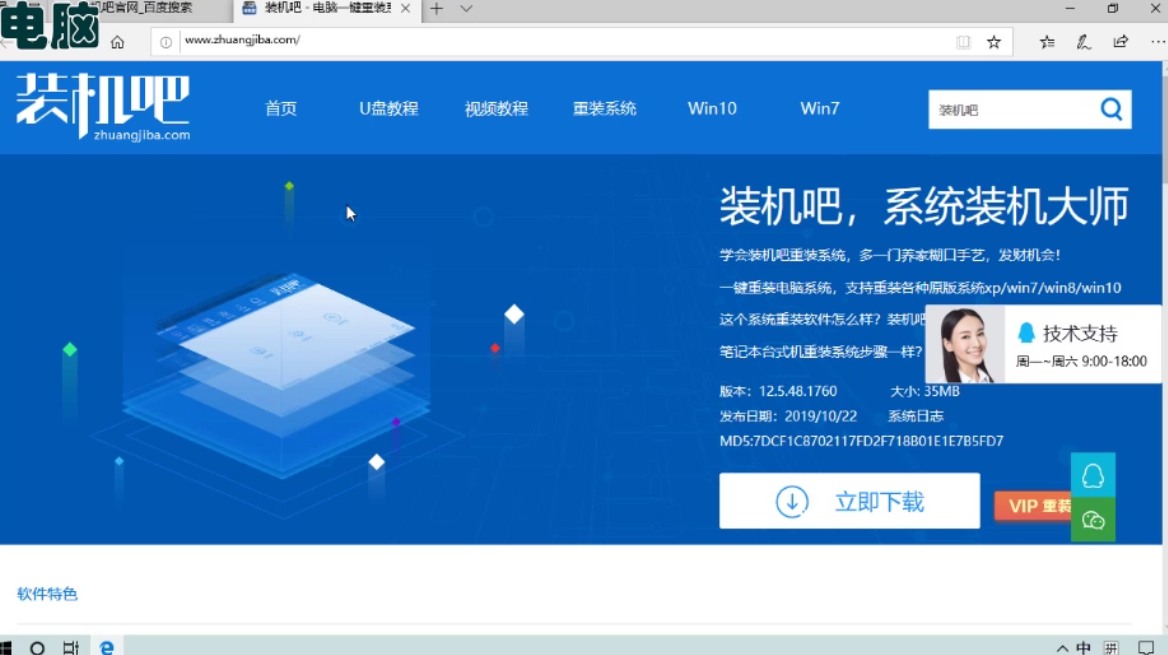Screen dimensions: 1168x655
Task: Open a new browser tab
Action: (x=437, y=9)
